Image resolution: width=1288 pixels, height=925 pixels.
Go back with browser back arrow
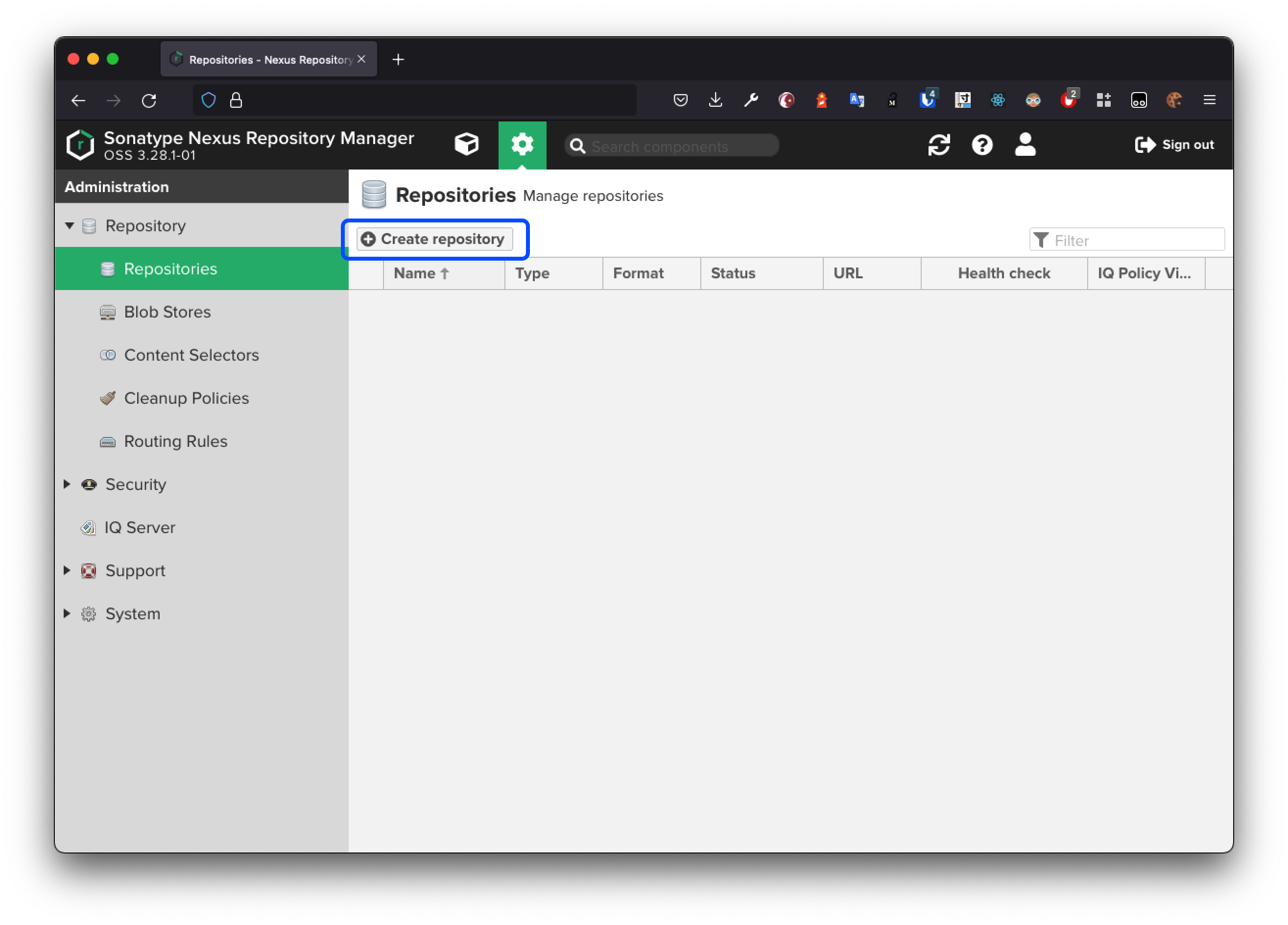(78, 100)
